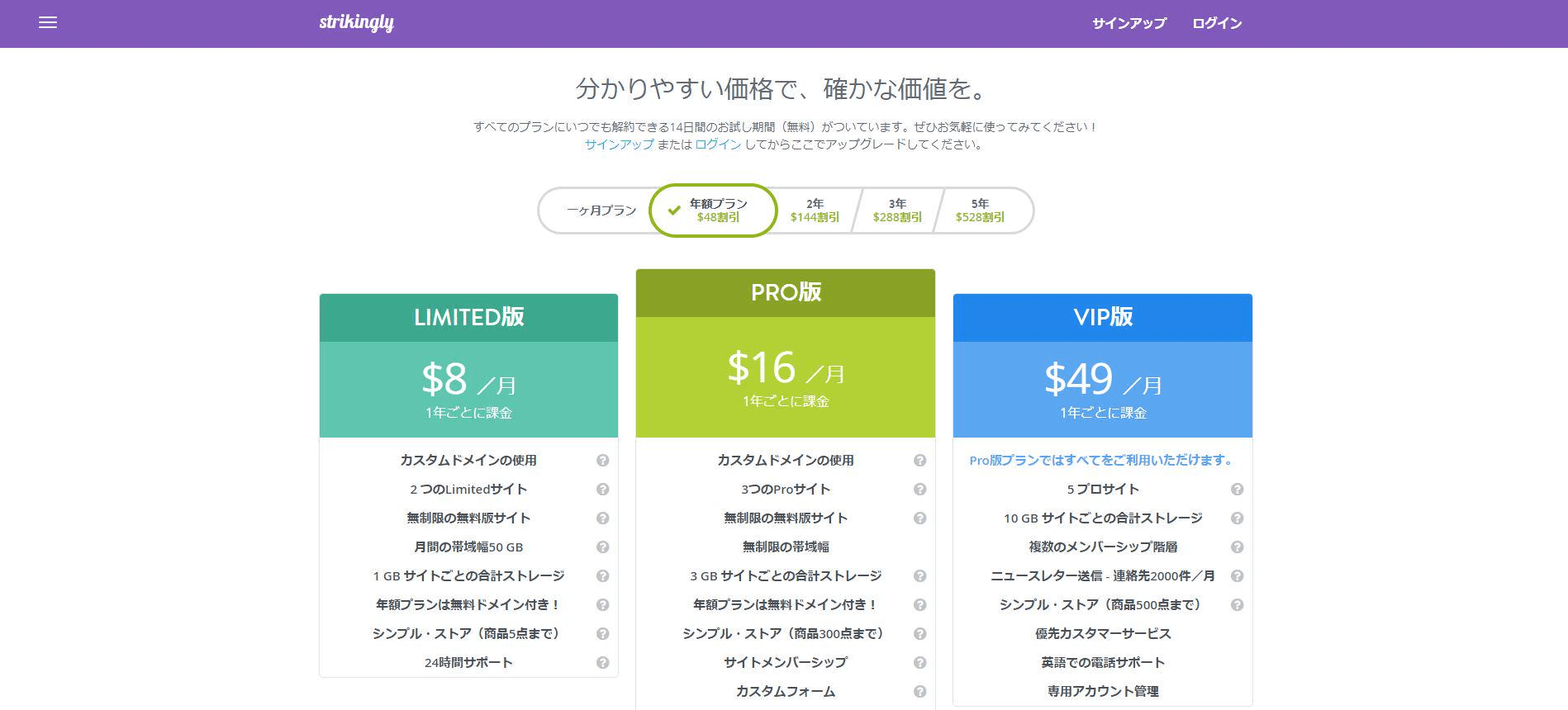Viewport: 1568px width, 710px height.
Task: Click サインアップ in the top navigation
Action: (1129, 23)
